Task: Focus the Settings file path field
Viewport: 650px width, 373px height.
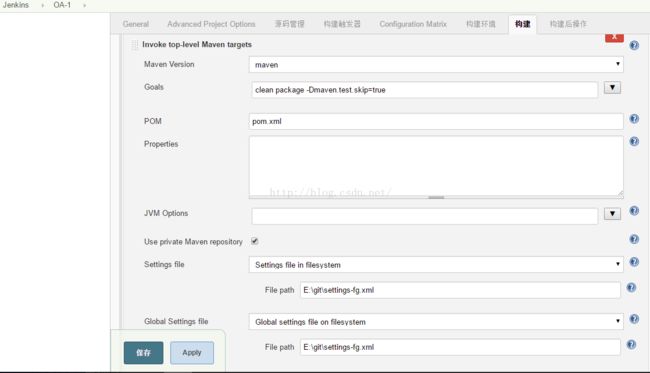Action: click(460, 290)
